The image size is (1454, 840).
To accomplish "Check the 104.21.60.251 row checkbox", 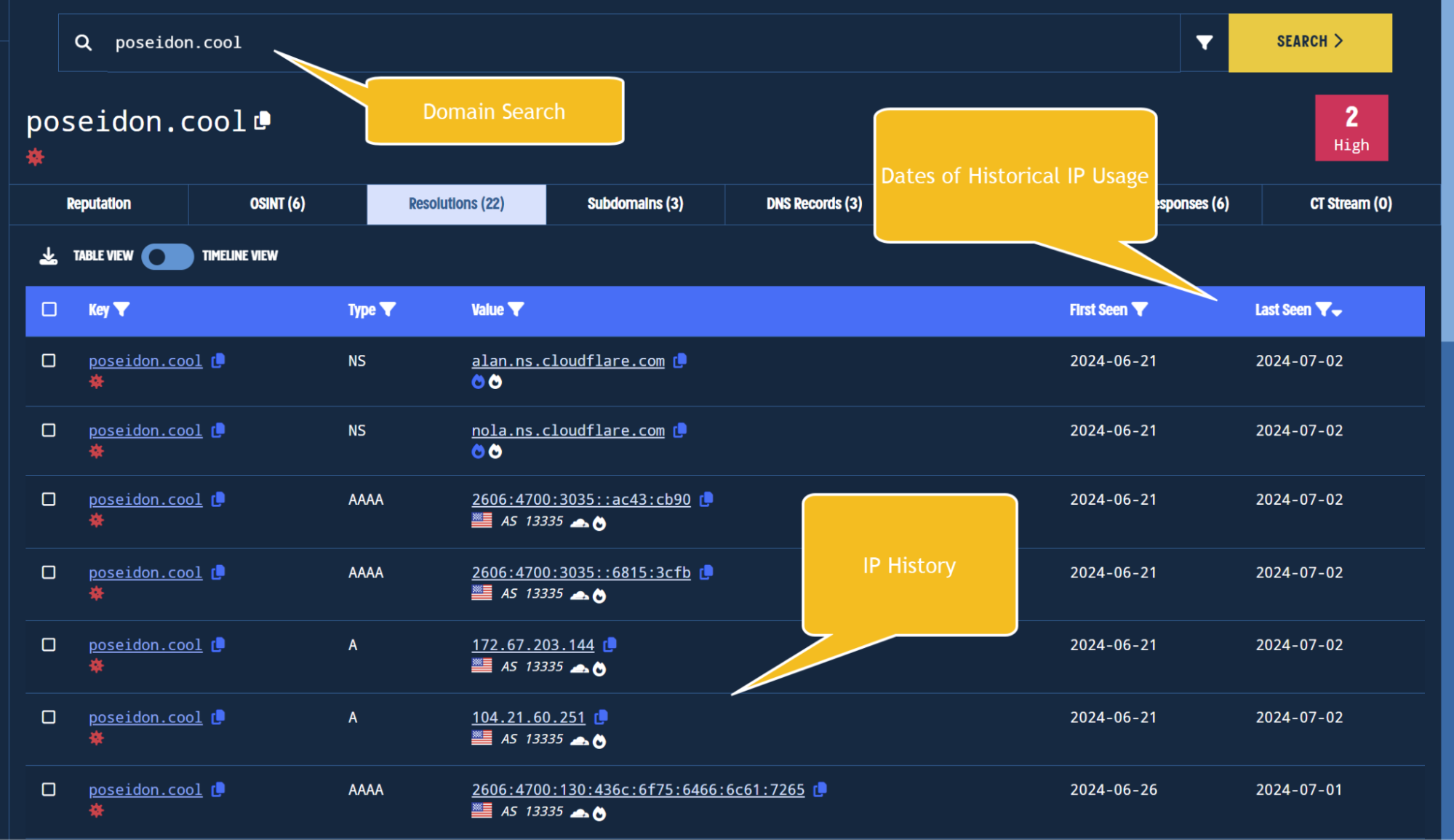I will [x=49, y=717].
